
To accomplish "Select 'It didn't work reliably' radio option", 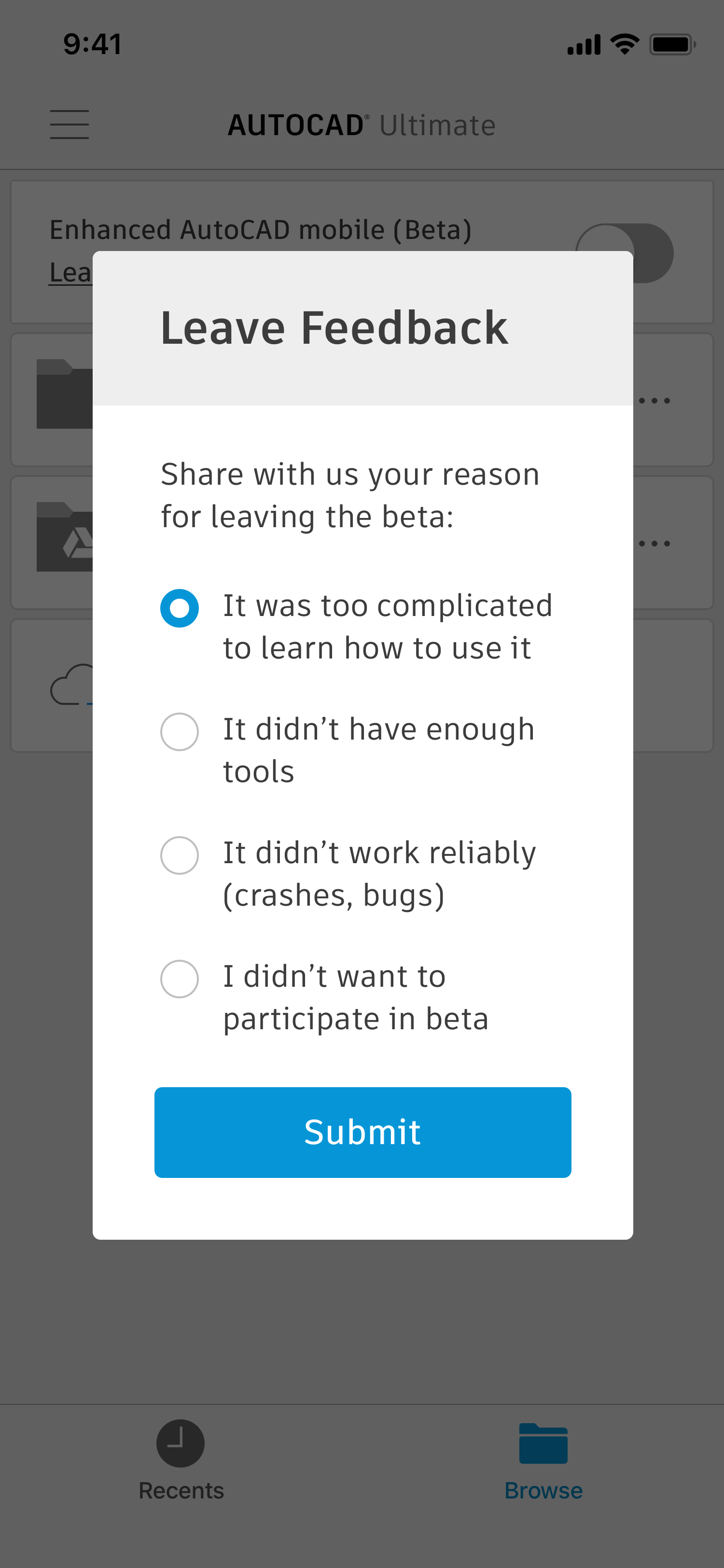I will [x=179, y=855].
